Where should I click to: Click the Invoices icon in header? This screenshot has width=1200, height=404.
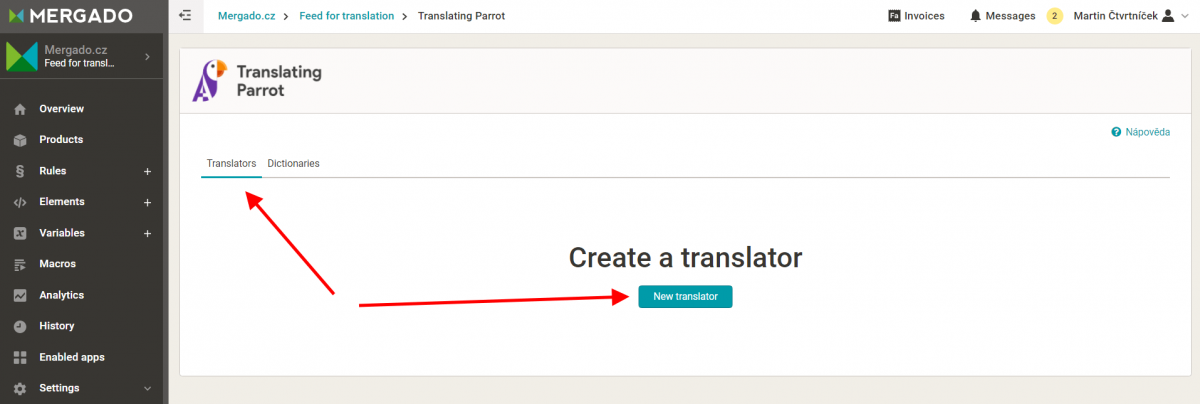click(894, 16)
